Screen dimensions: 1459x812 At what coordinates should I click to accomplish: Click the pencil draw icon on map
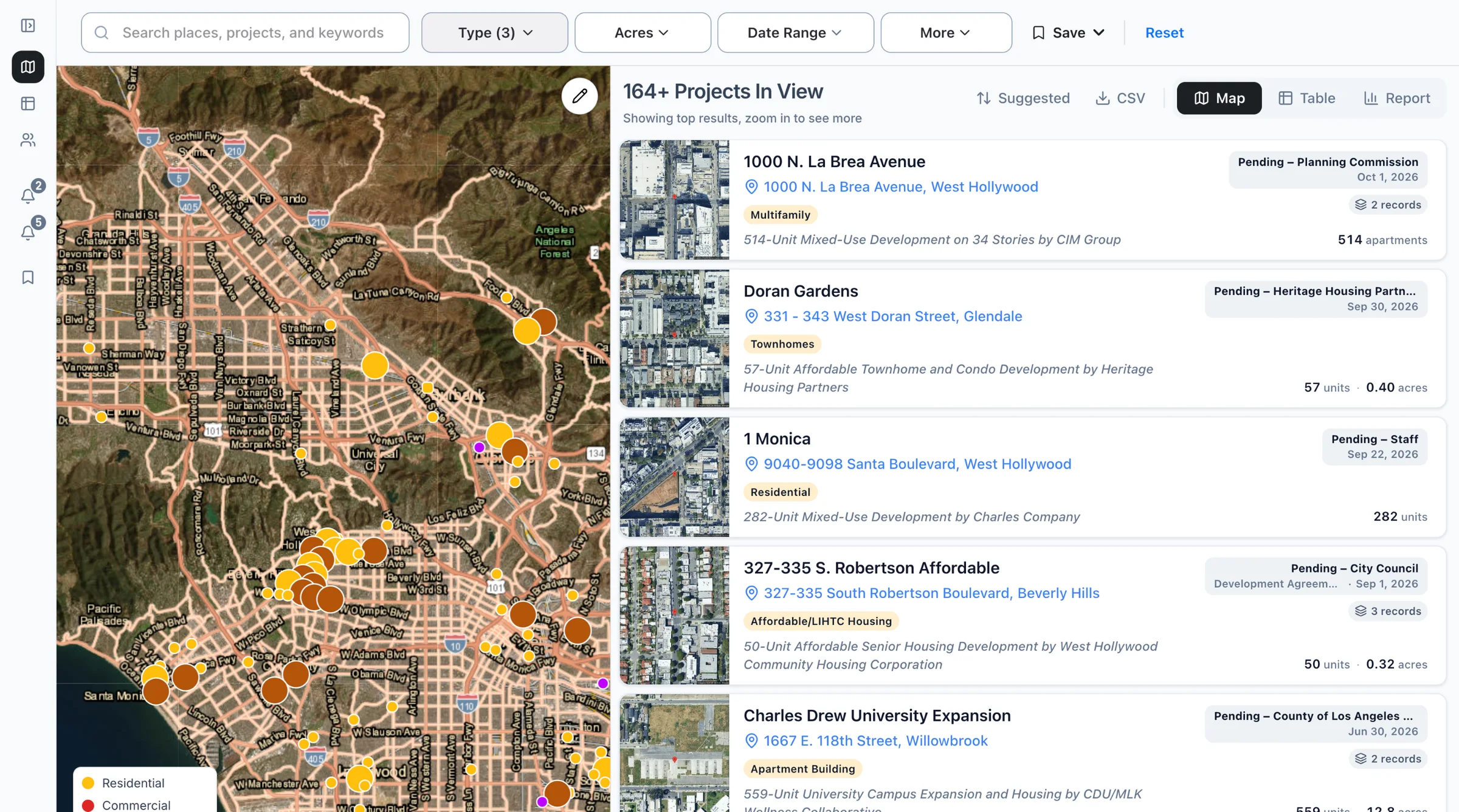pyautogui.click(x=579, y=96)
